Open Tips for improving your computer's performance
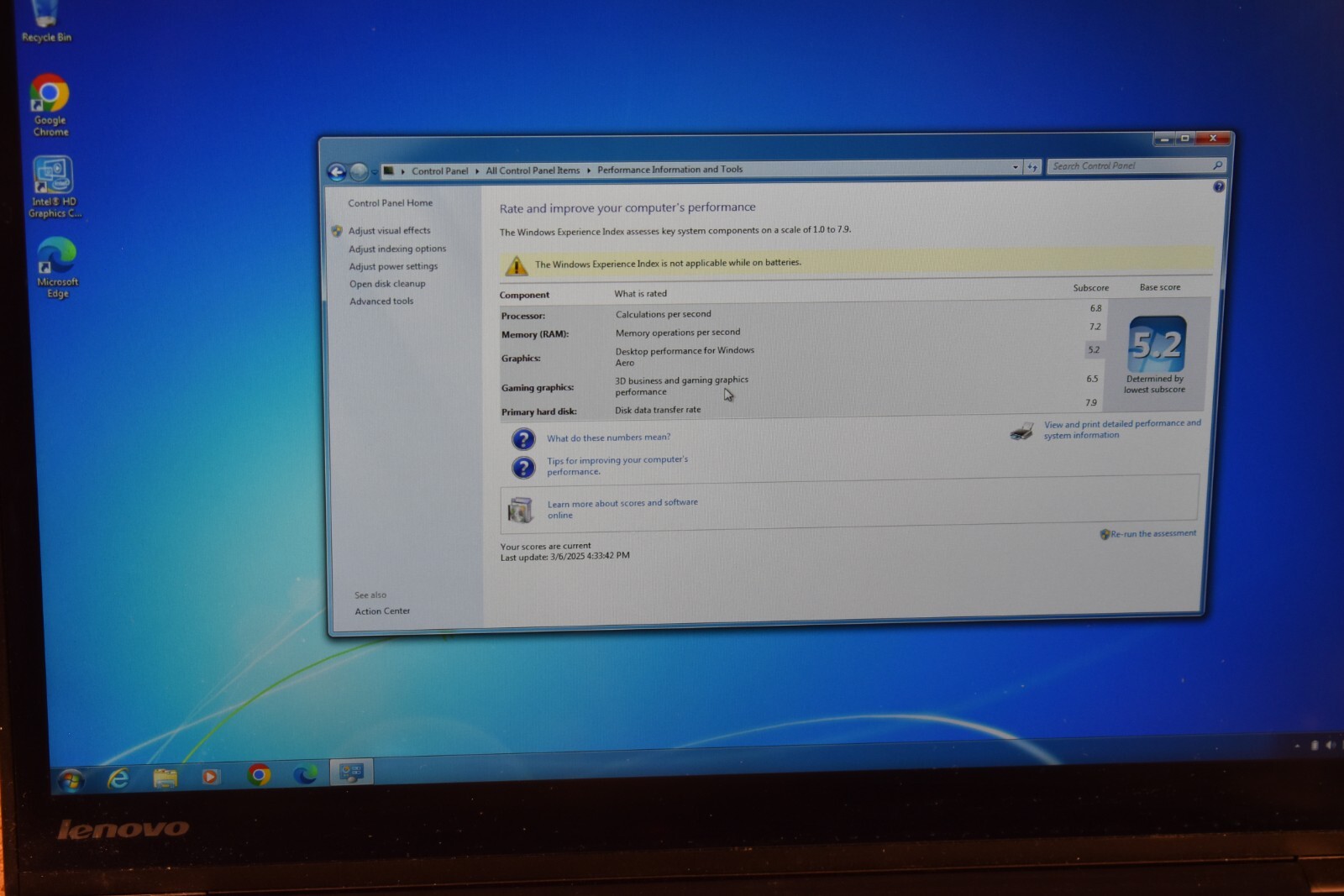This screenshot has height=896, width=1344. coord(617,466)
